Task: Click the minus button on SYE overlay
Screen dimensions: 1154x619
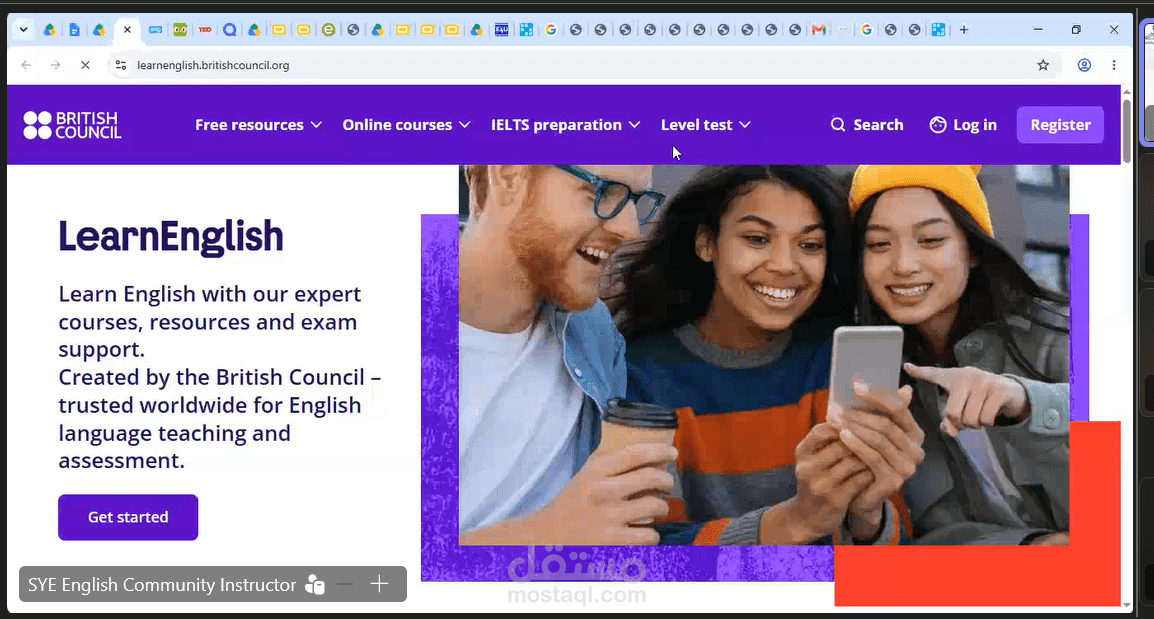Action: coord(345,584)
